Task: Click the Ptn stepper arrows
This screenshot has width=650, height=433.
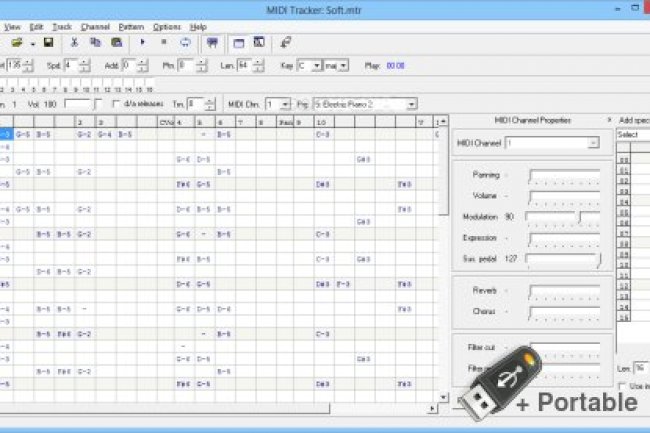Action: click(x=201, y=65)
